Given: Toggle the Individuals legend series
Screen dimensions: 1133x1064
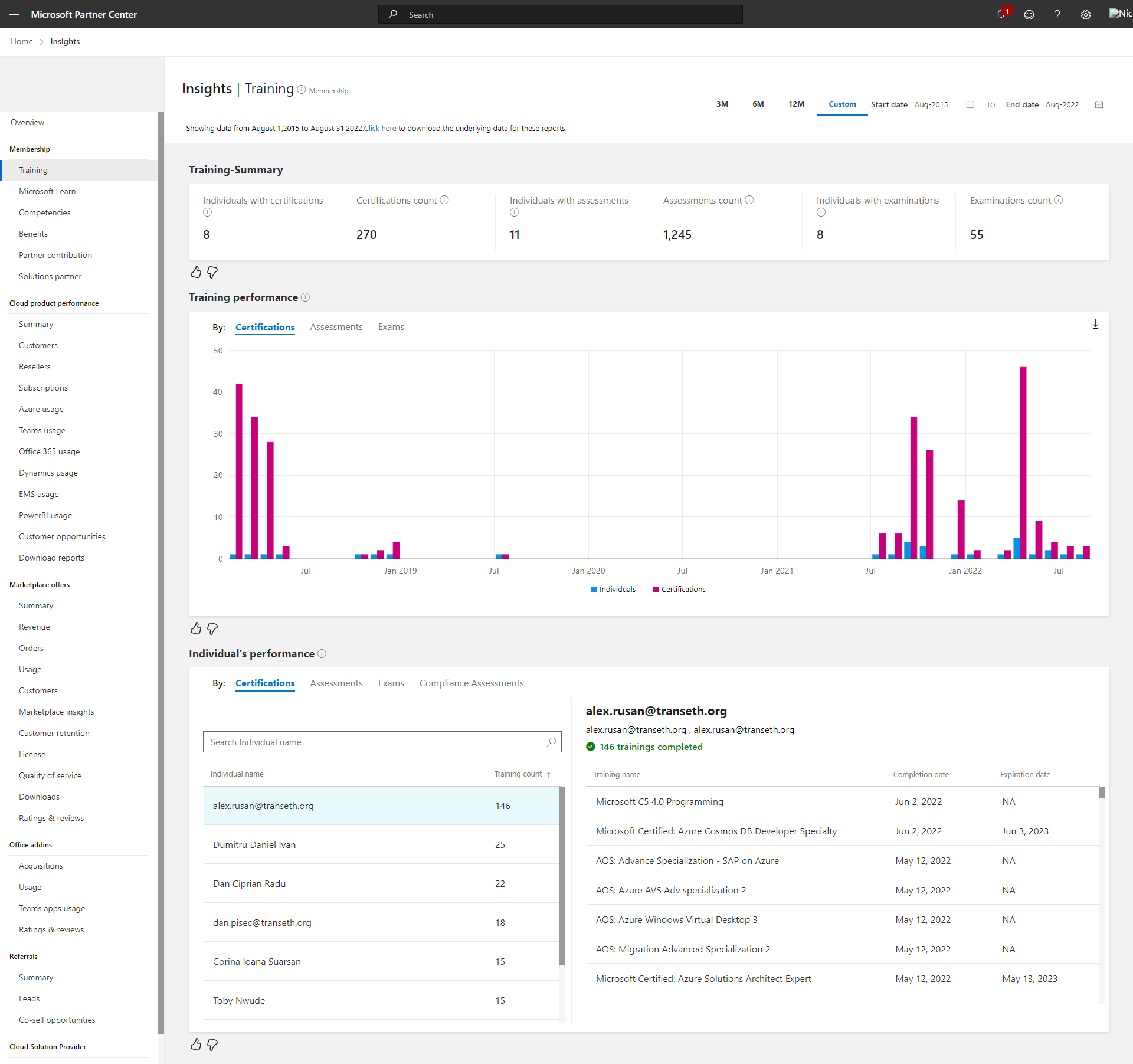Looking at the screenshot, I should click(613, 590).
